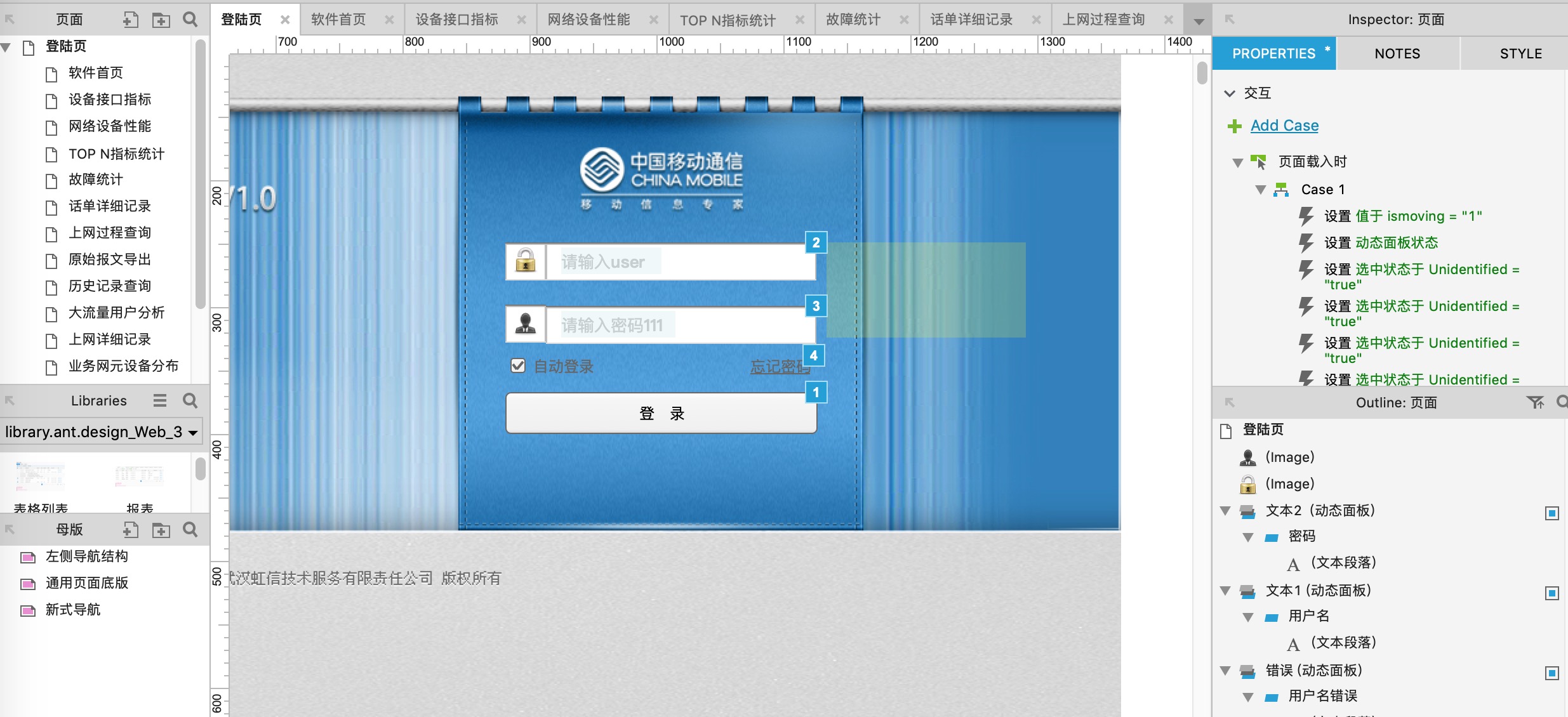Click the Outline filter icon
The width and height of the screenshot is (1568, 717).
(1535, 402)
